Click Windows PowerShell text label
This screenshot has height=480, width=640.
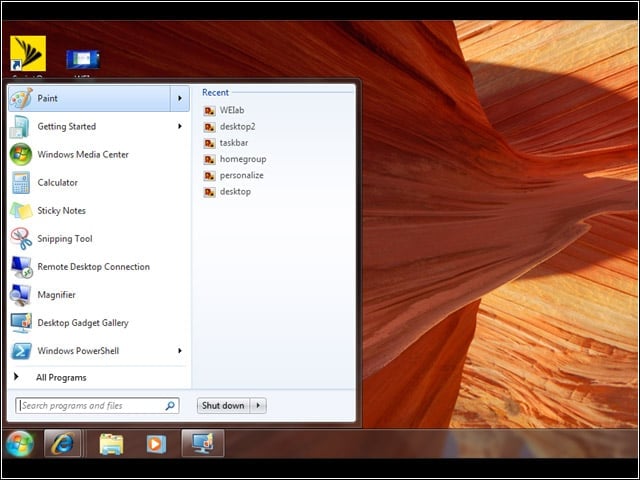pyautogui.click(x=78, y=351)
